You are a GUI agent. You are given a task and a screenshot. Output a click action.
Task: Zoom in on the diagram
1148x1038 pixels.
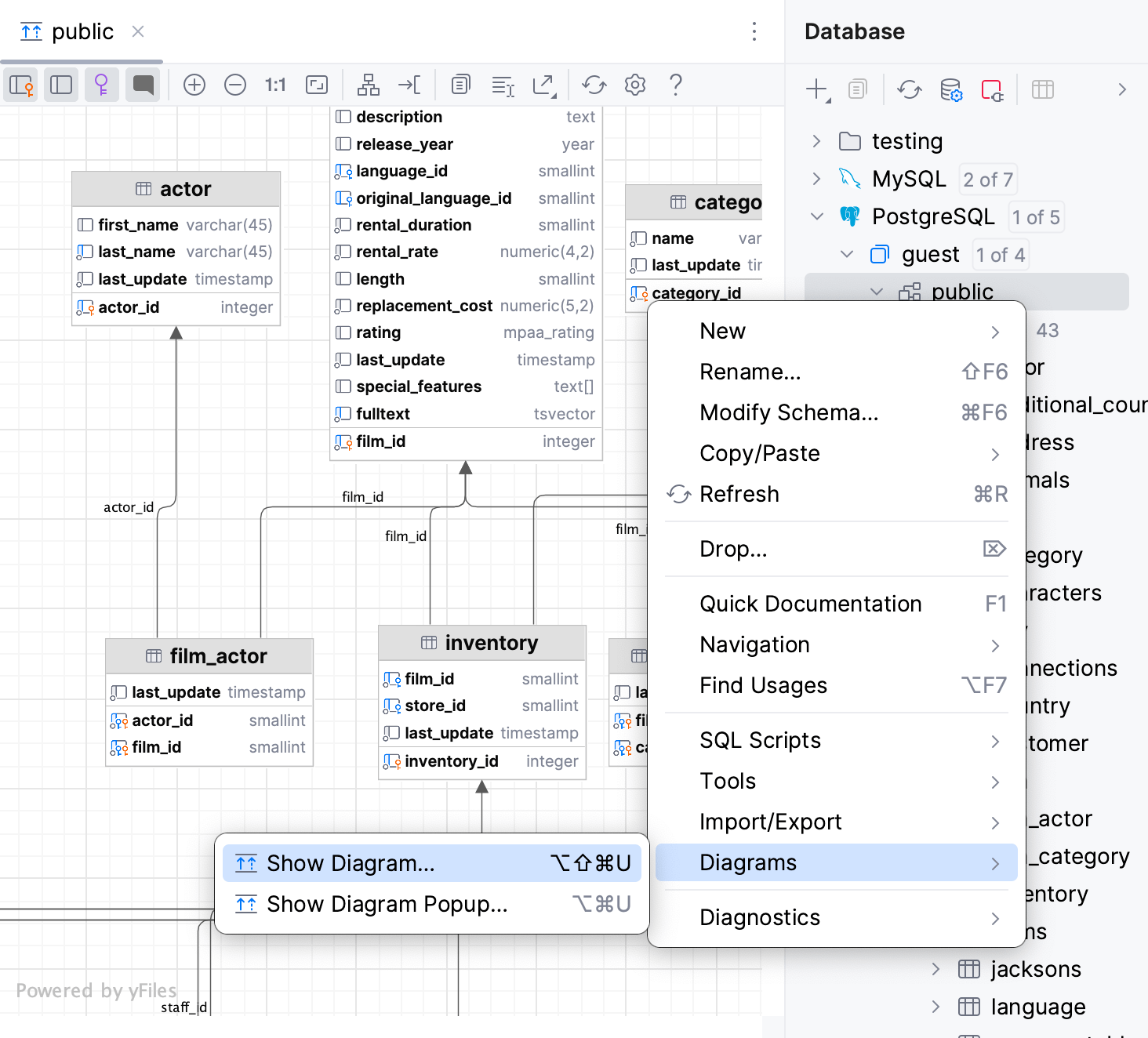point(194,85)
